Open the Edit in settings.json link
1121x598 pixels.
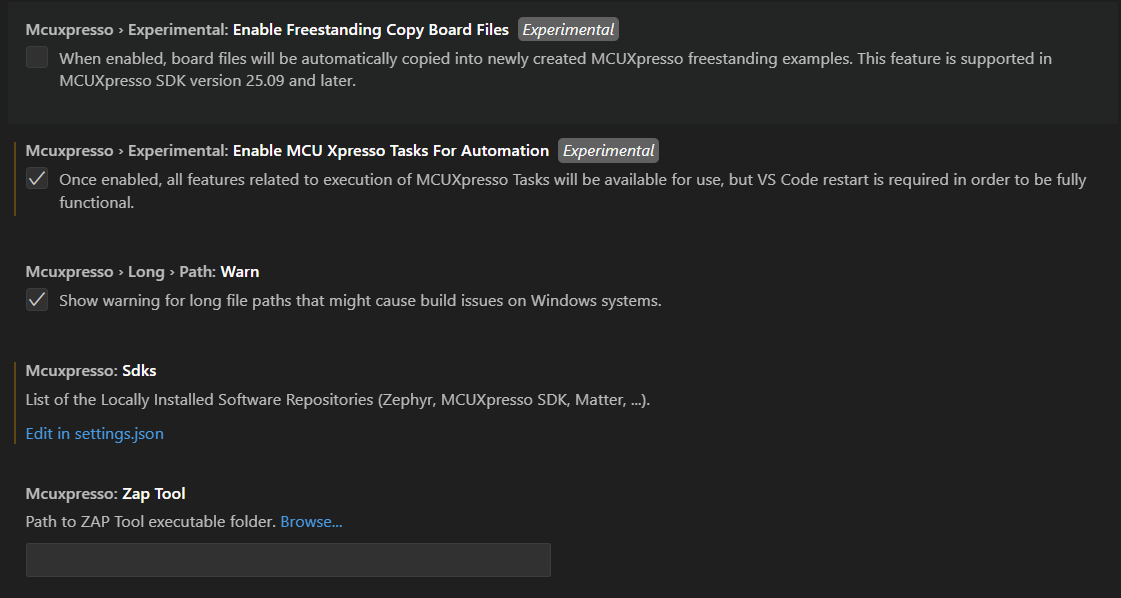[x=94, y=433]
